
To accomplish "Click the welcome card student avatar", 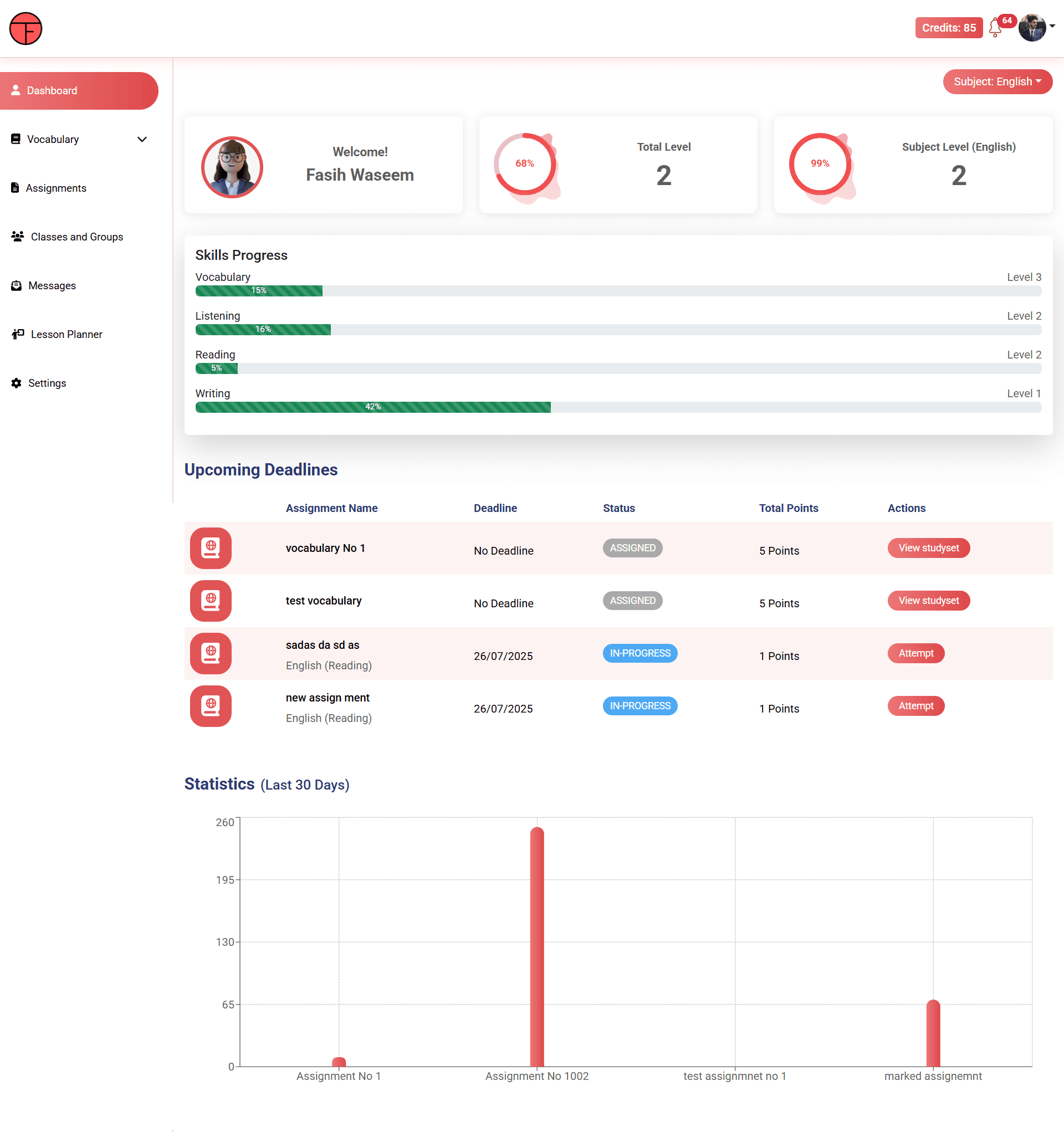I will pos(232,167).
